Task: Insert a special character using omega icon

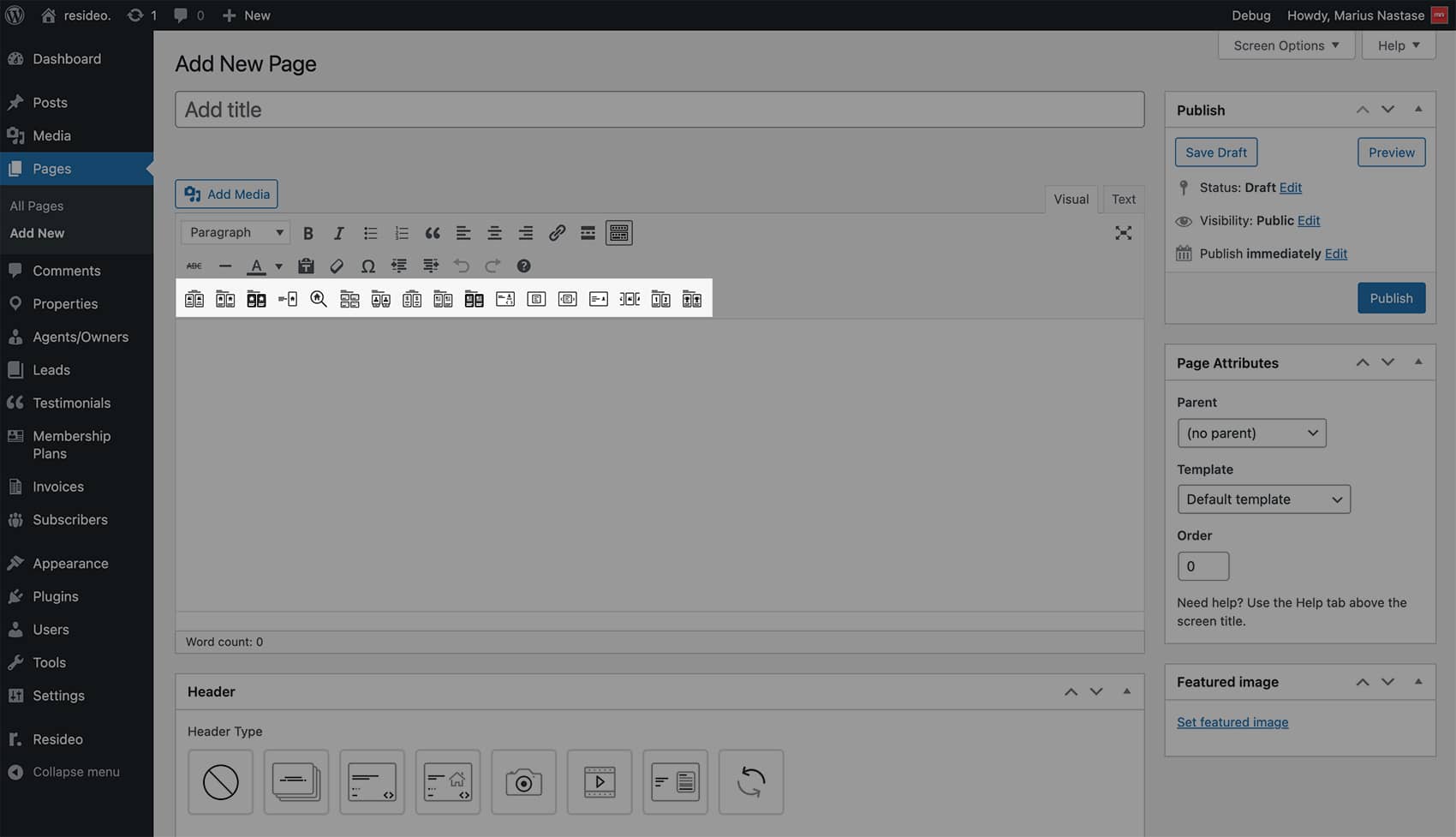Action: tap(367, 266)
